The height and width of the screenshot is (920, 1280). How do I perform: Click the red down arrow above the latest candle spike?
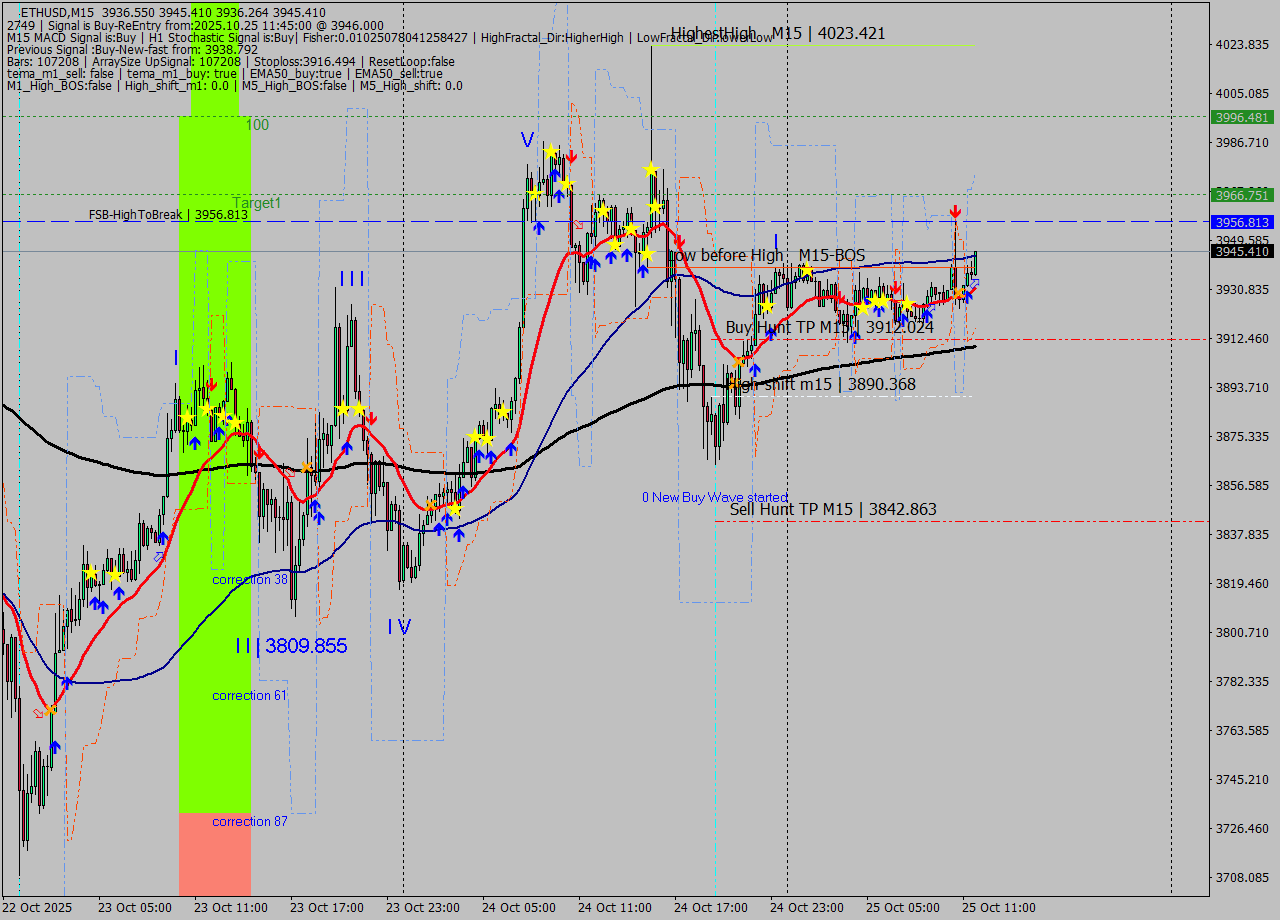coord(955,211)
